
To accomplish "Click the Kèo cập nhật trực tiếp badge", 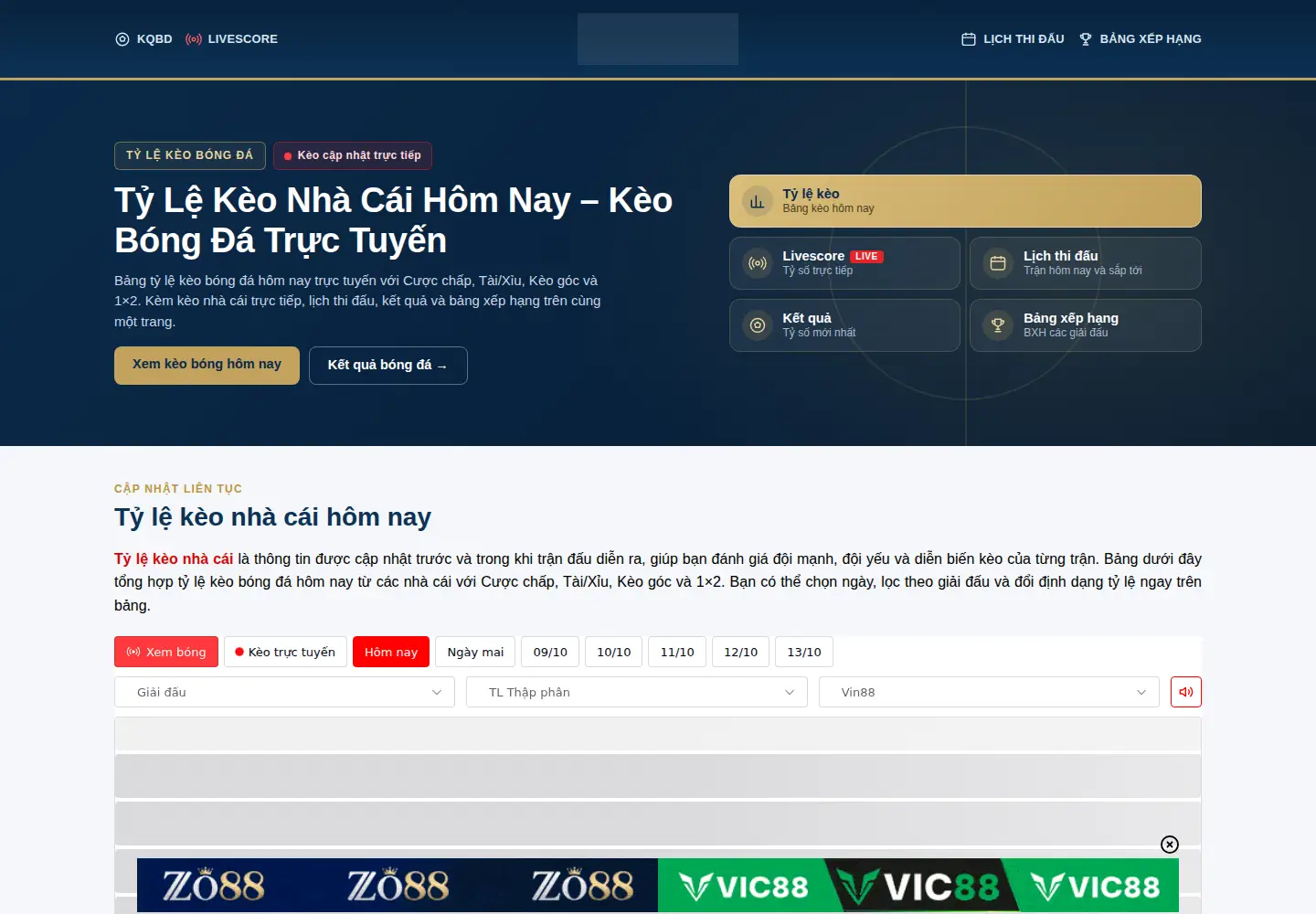I will click(352, 155).
